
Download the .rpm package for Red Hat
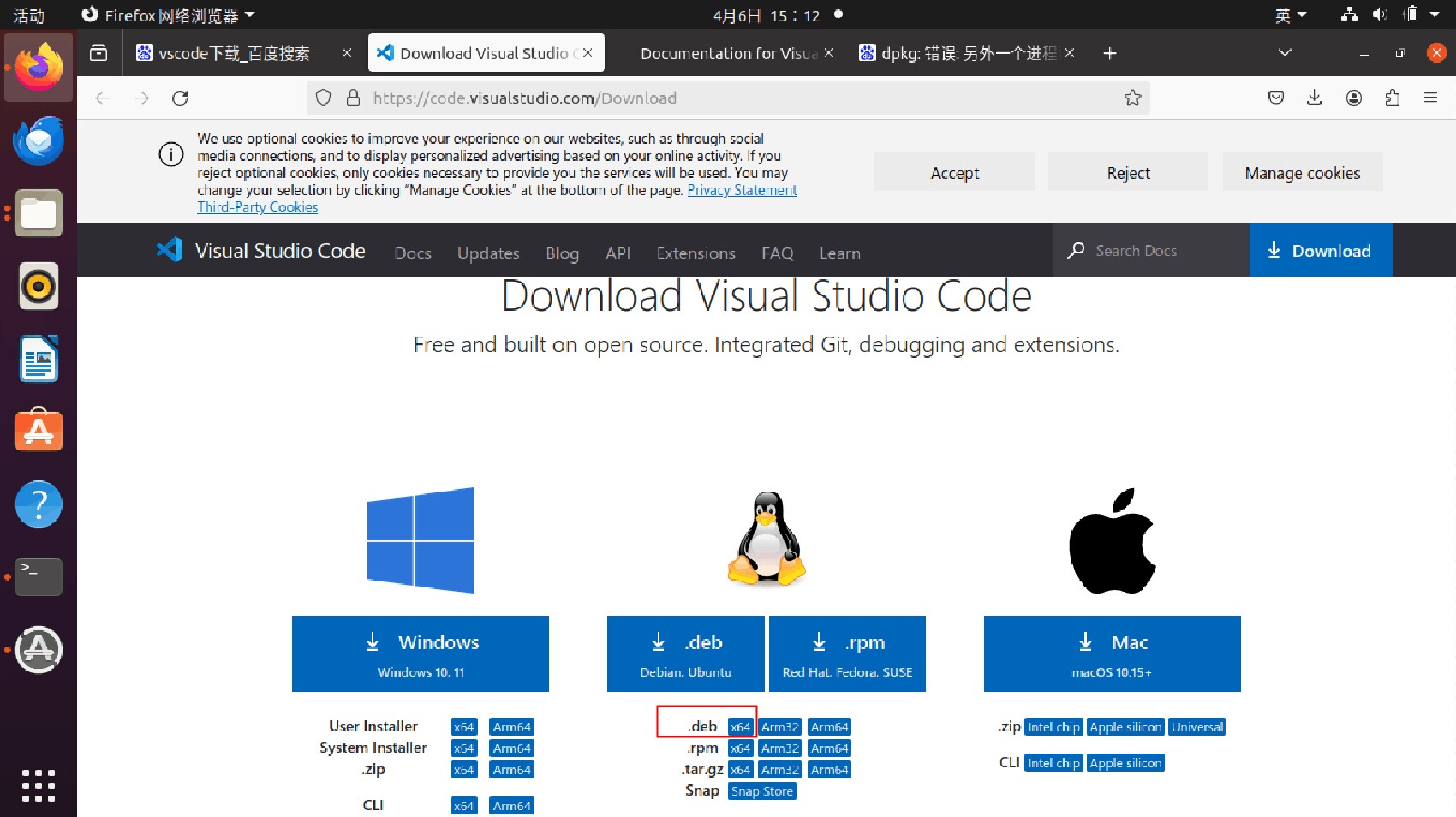coord(847,653)
